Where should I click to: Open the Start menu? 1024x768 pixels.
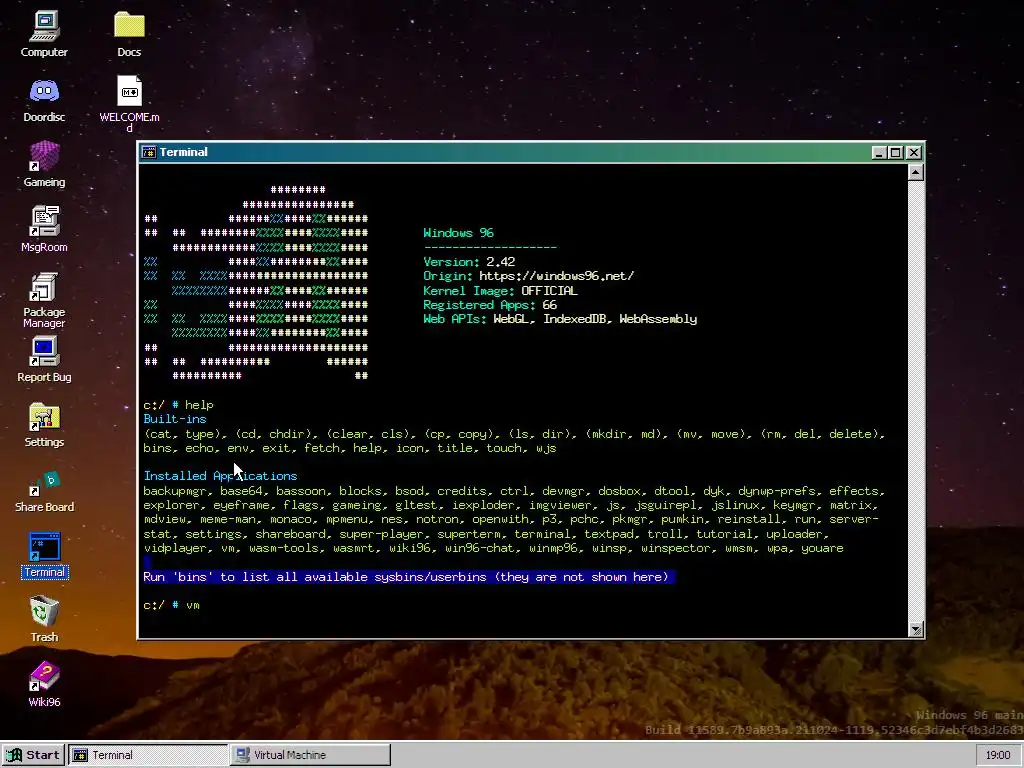click(33, 755)
